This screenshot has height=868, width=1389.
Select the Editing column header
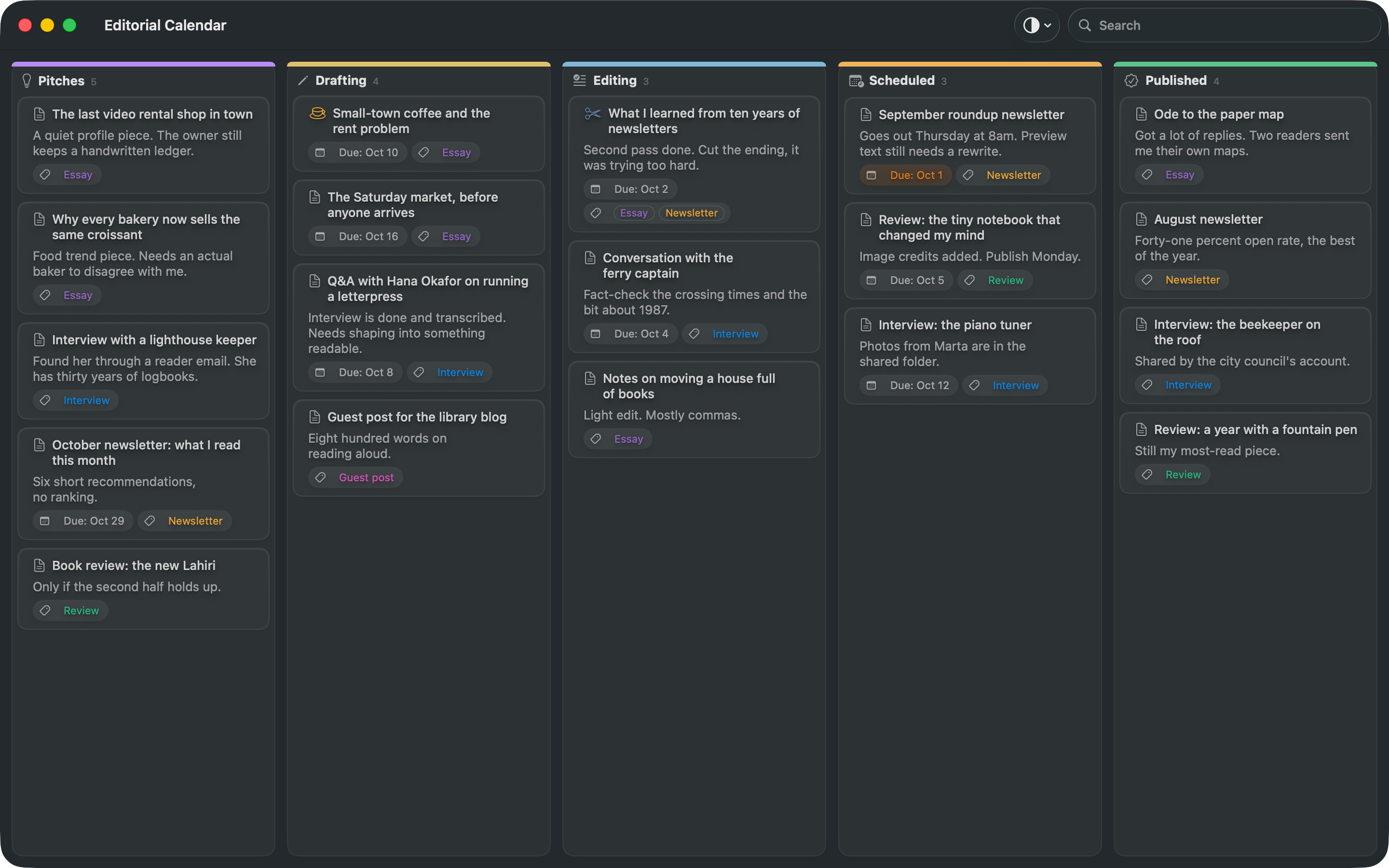[694, 81]
